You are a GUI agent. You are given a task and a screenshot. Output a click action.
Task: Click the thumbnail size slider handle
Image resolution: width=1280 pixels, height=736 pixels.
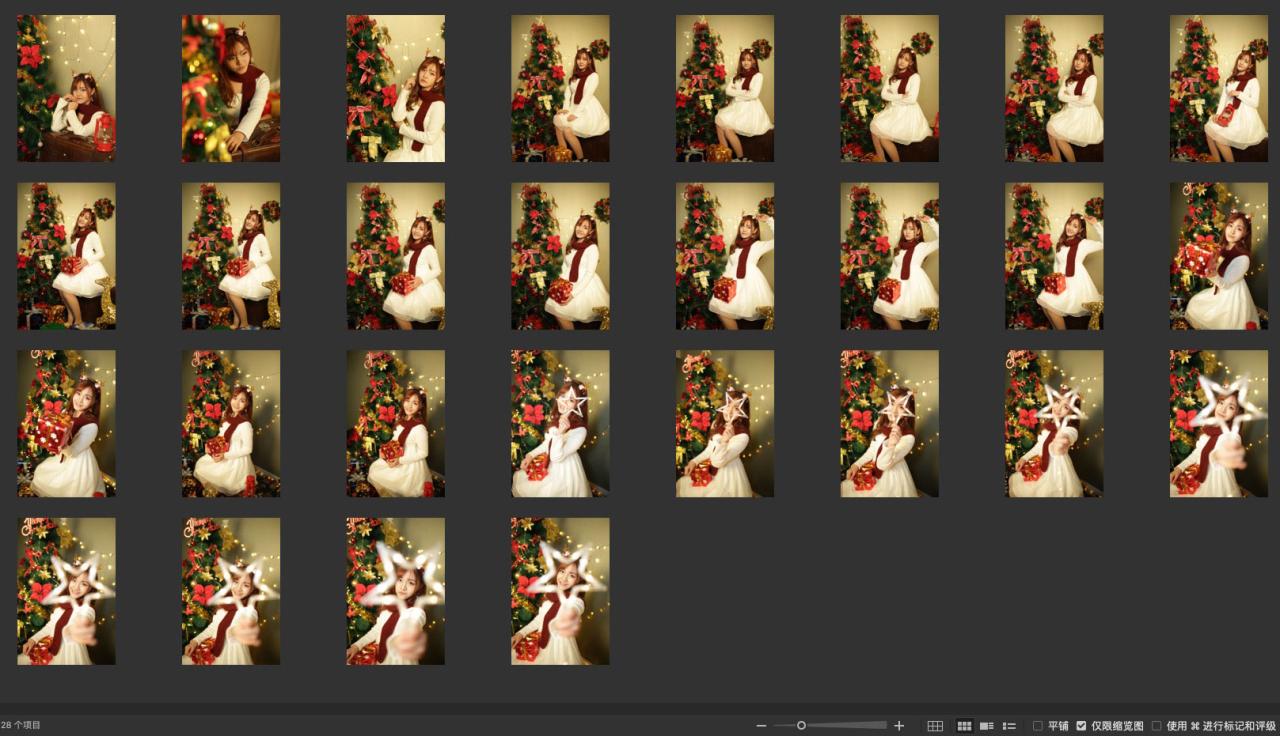tap(801, 726)
